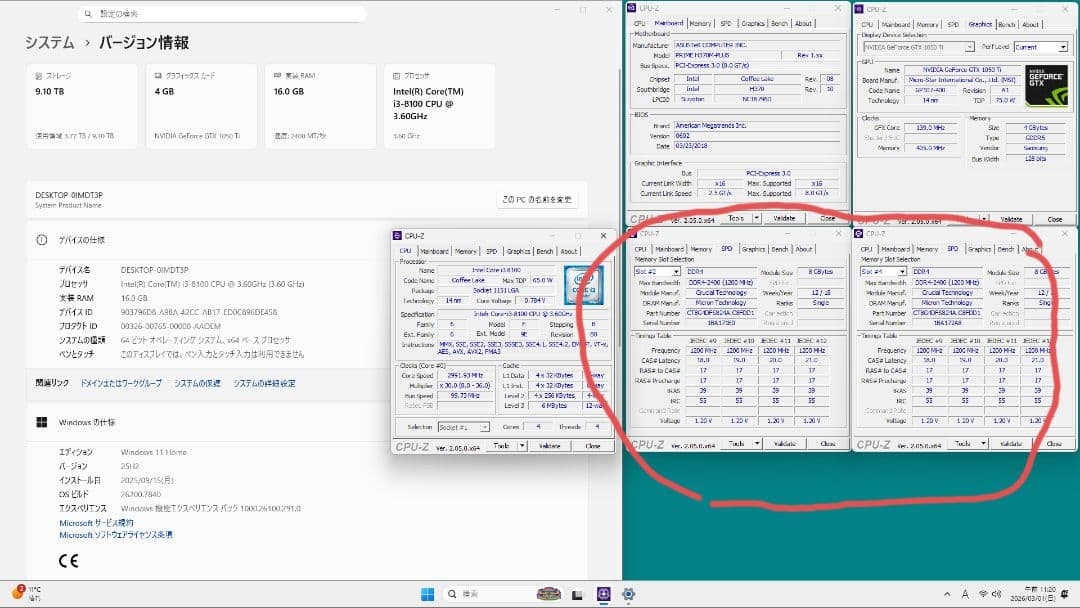Select the CPU tab in the Mainboard window
This screenshot has width=1080, height=608.
(x=640, y=23)
